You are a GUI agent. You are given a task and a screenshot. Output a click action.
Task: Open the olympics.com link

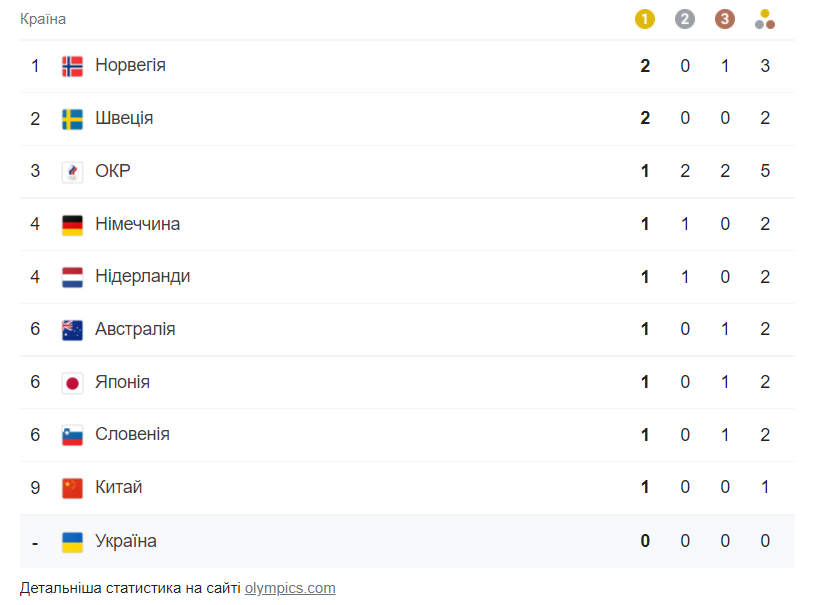pyautogui.click(x=290, y=588)
